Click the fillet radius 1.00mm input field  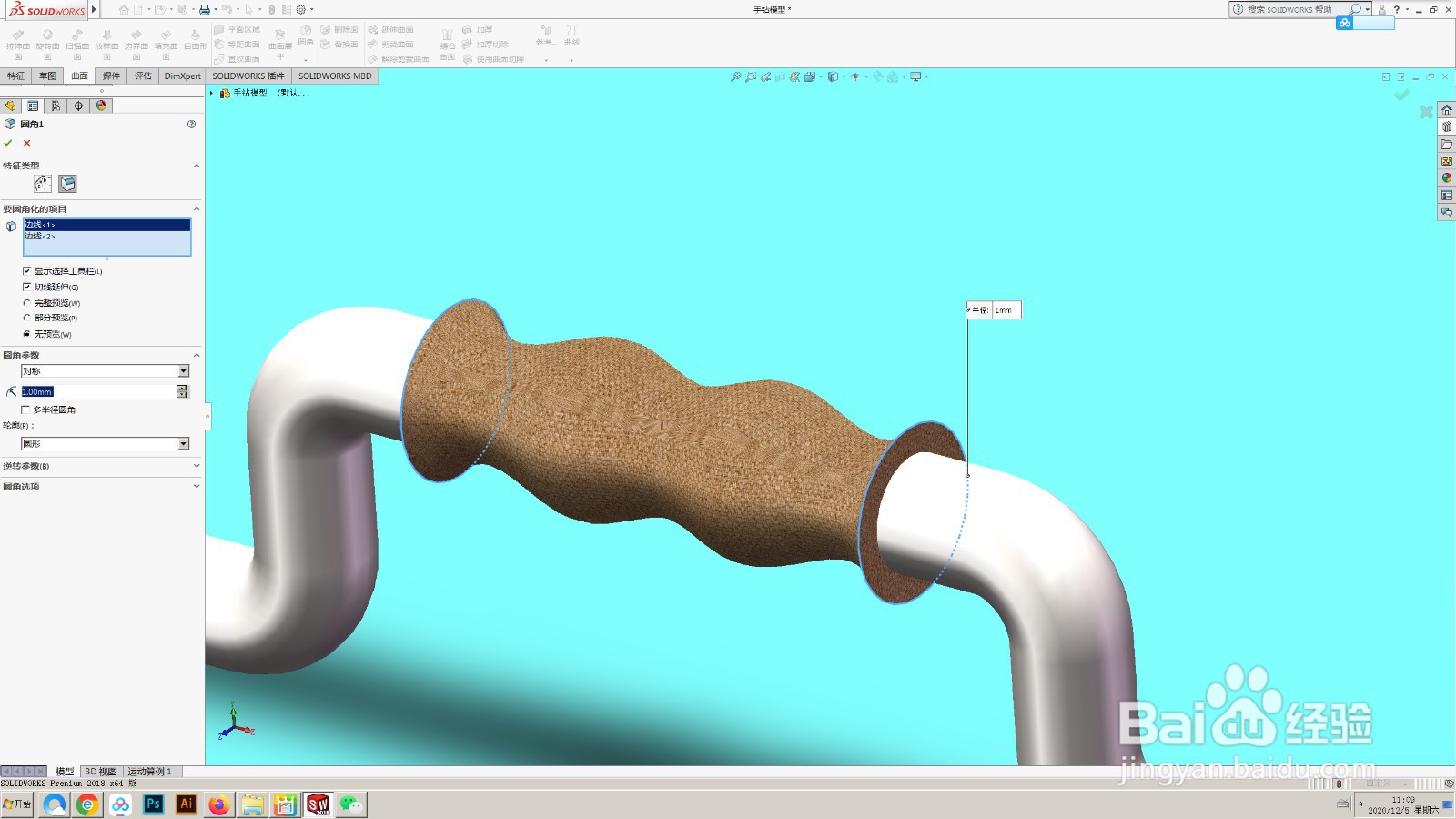point(98,391)
